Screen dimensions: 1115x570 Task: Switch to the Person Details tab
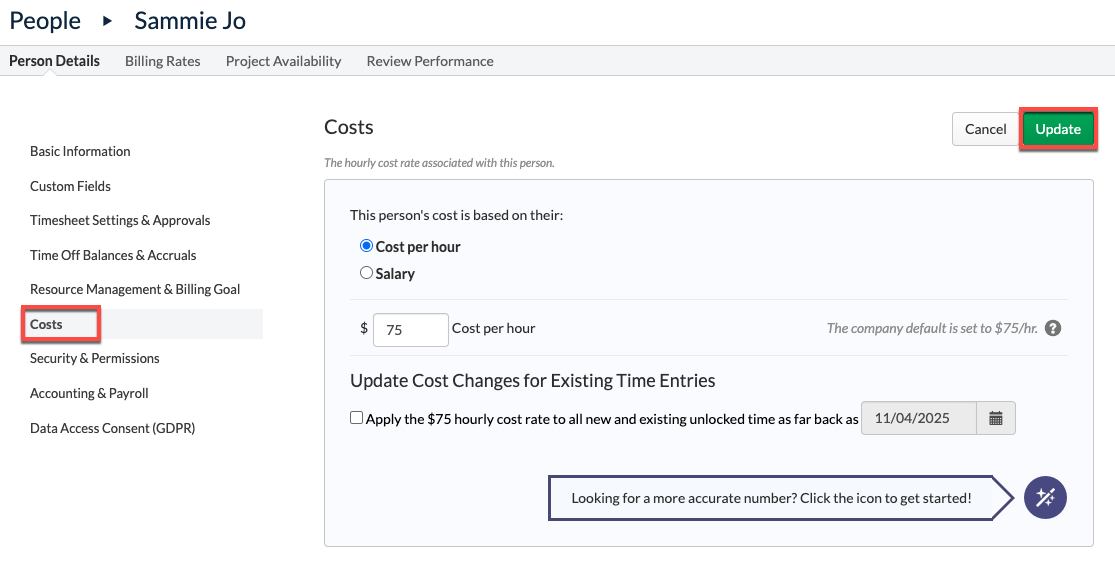click(x=54, y=61)
